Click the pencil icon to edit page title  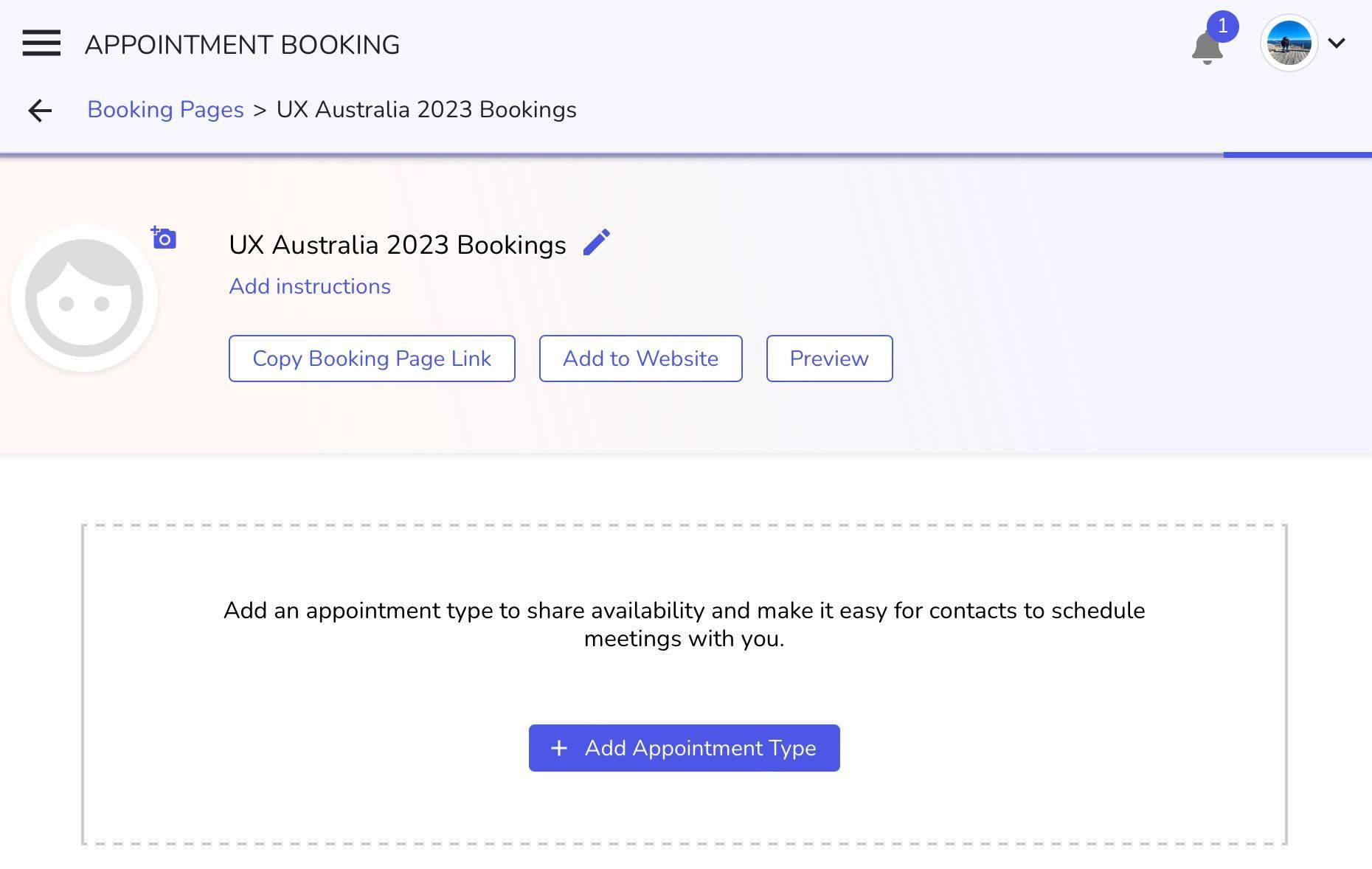(596, 243)
